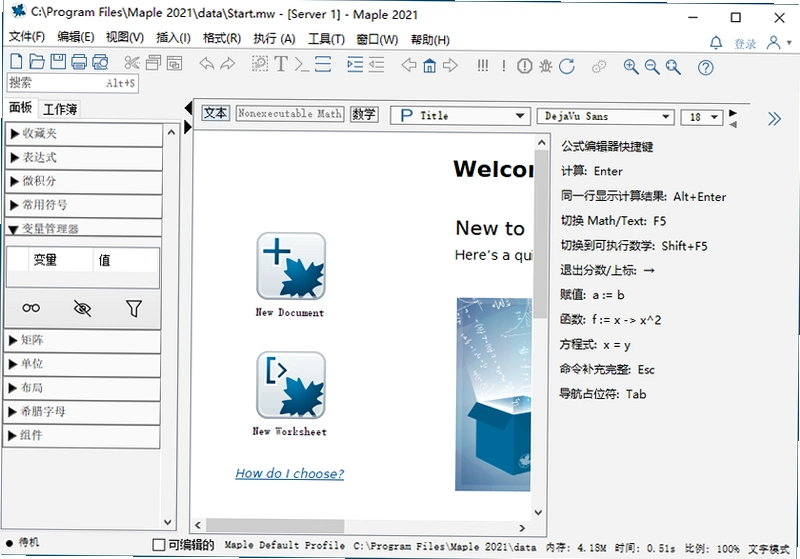Click the zoom in magnifier icon

(631, 66)
